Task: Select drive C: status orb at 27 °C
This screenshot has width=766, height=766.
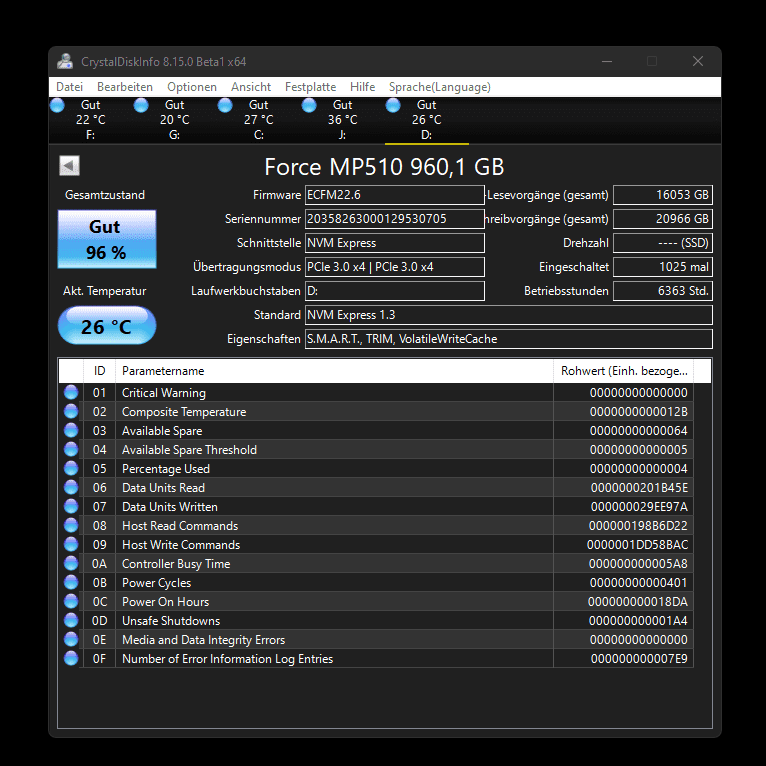Action: click(225, 105)
